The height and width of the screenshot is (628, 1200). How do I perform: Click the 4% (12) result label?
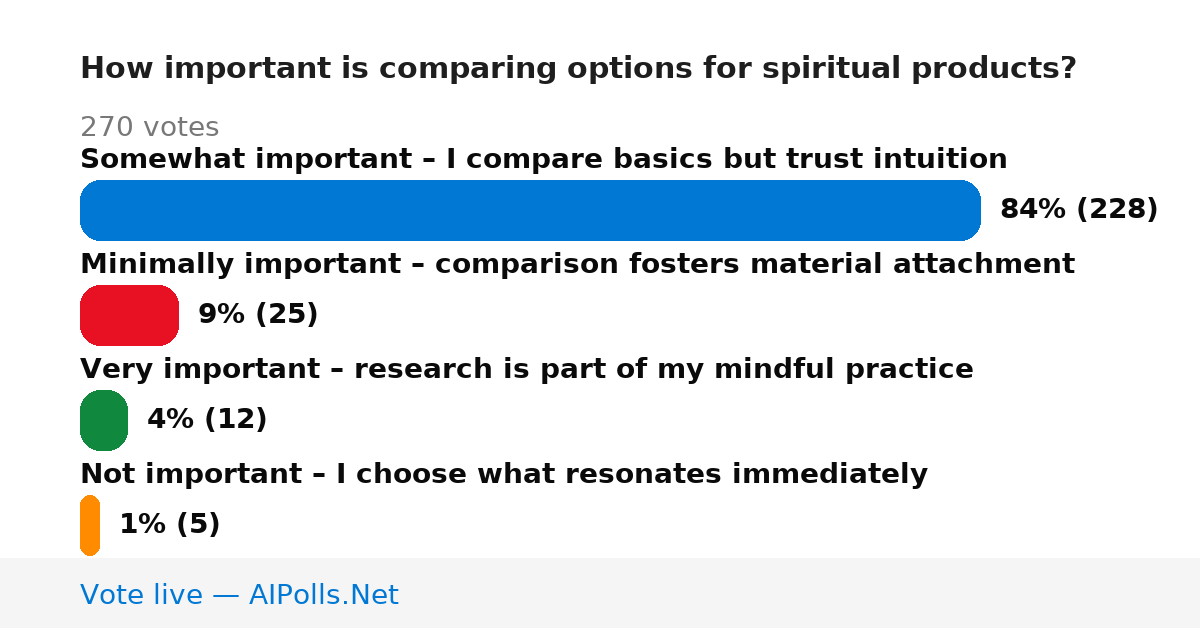point(207,419)
